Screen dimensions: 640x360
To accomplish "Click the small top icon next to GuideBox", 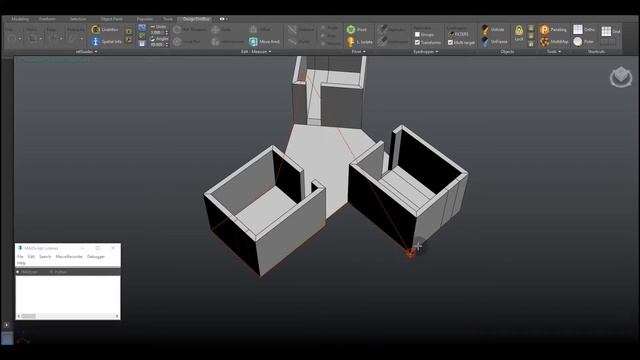I will [x=129, y=31].
